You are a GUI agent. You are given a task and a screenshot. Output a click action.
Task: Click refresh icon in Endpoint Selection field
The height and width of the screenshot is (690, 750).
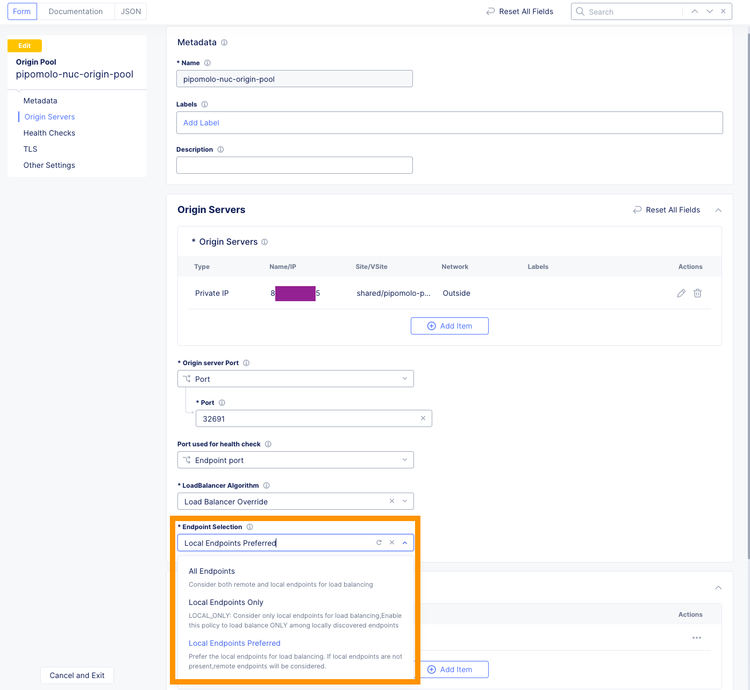tap(379, 543)
